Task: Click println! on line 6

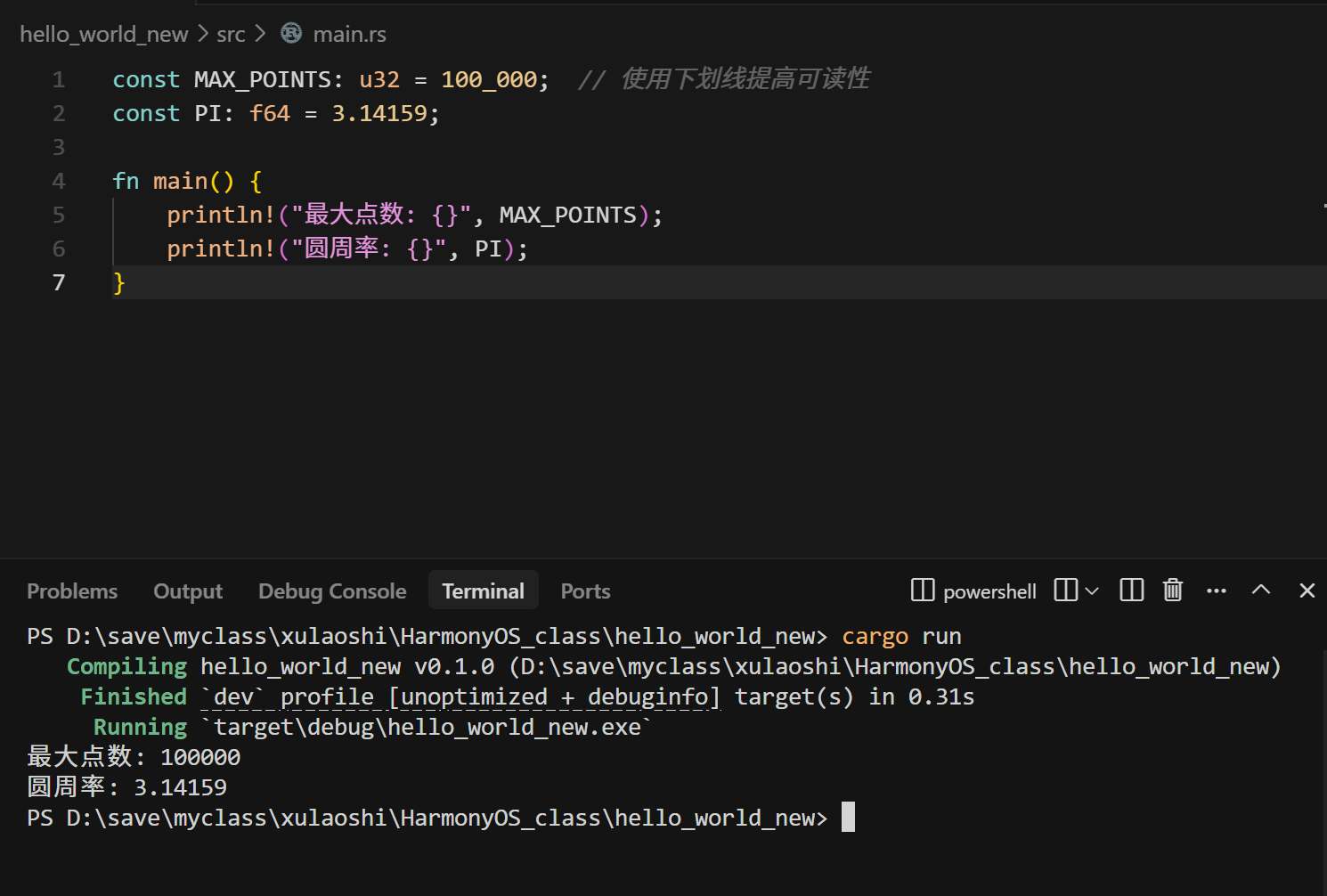Action: pos(221,249)
